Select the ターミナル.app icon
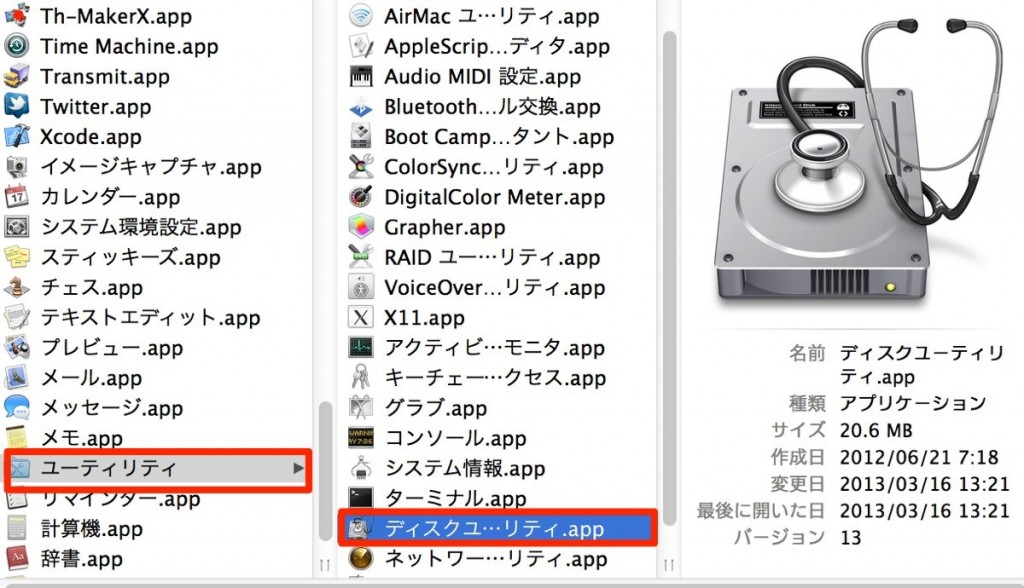This screenshot has height=588, width=1024. [360, 497]
